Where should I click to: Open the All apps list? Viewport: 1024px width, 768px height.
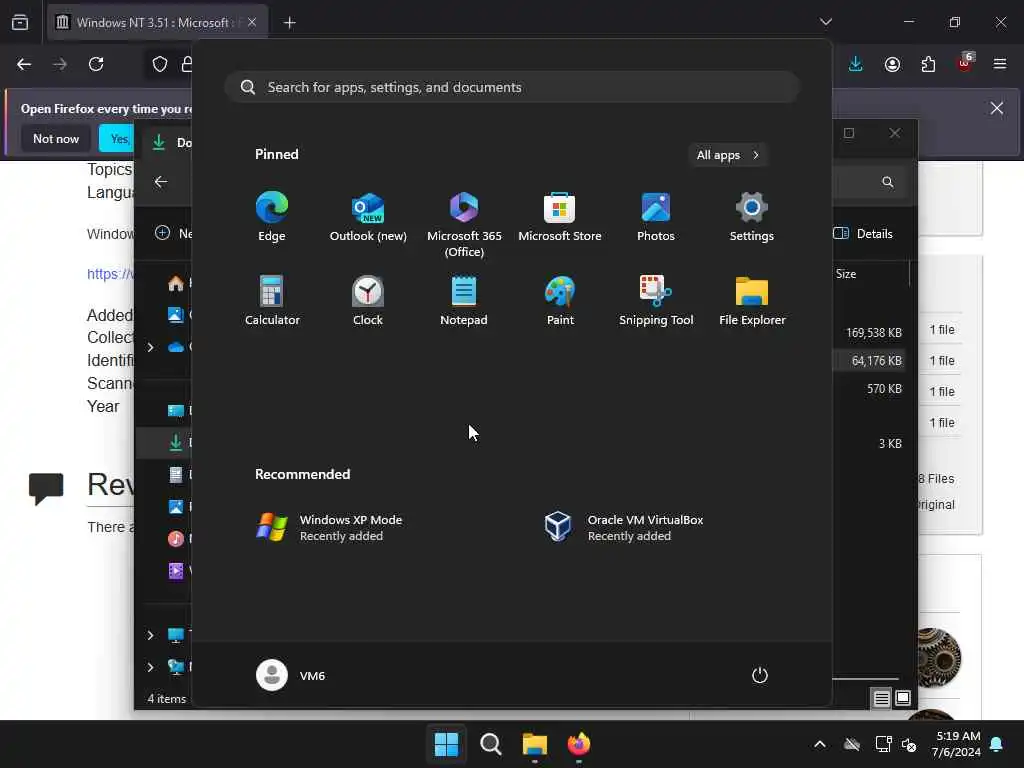click(x=728, y=155)
